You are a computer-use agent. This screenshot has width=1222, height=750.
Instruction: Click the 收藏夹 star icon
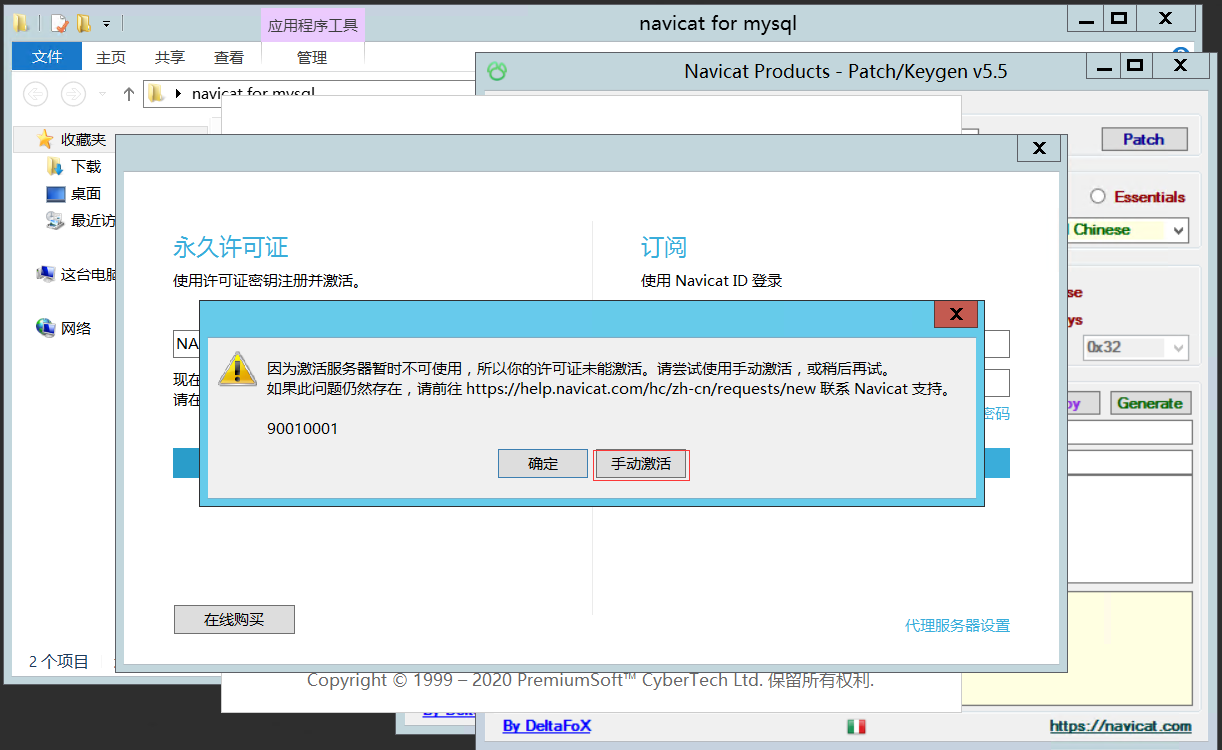point(44,139)
